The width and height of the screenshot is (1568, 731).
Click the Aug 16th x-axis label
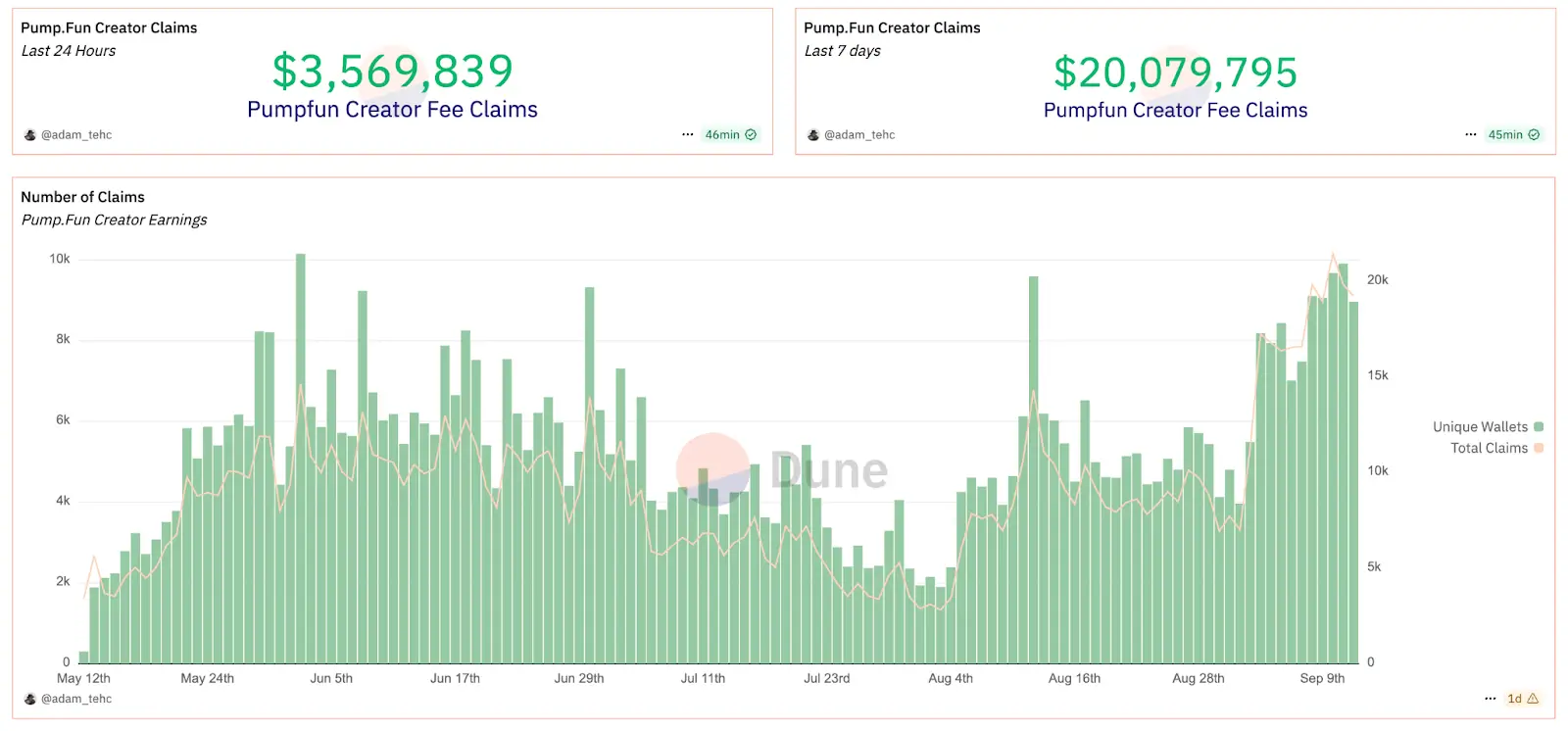[x=1074, y=678]
